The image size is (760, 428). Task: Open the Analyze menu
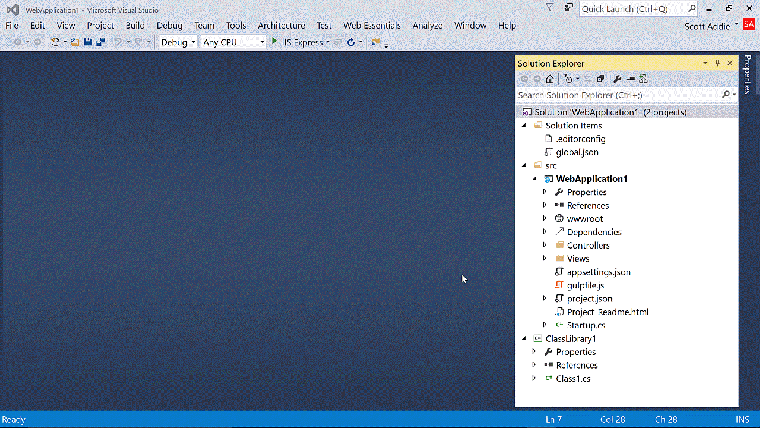428,26
